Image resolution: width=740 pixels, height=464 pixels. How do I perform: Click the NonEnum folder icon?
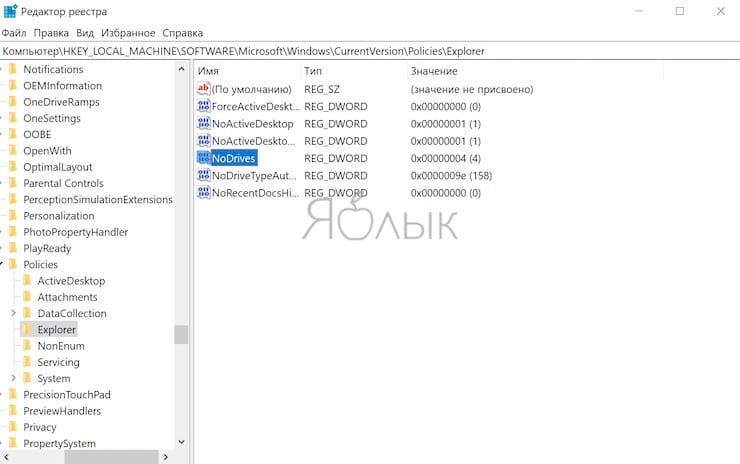tap(27, 346)
